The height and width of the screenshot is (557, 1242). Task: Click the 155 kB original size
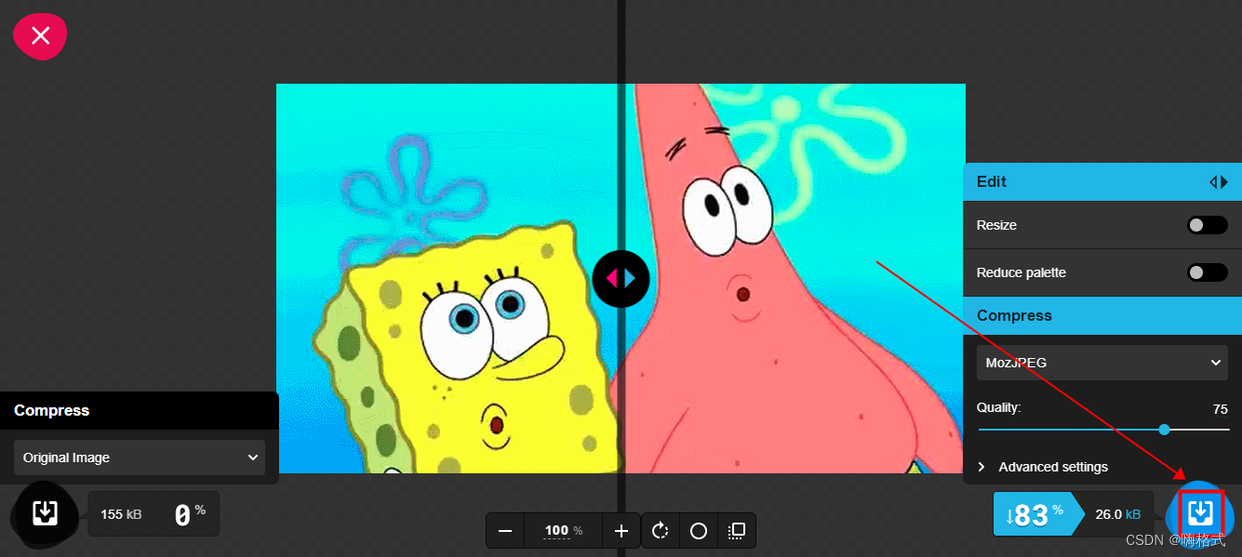pos(121,514)
